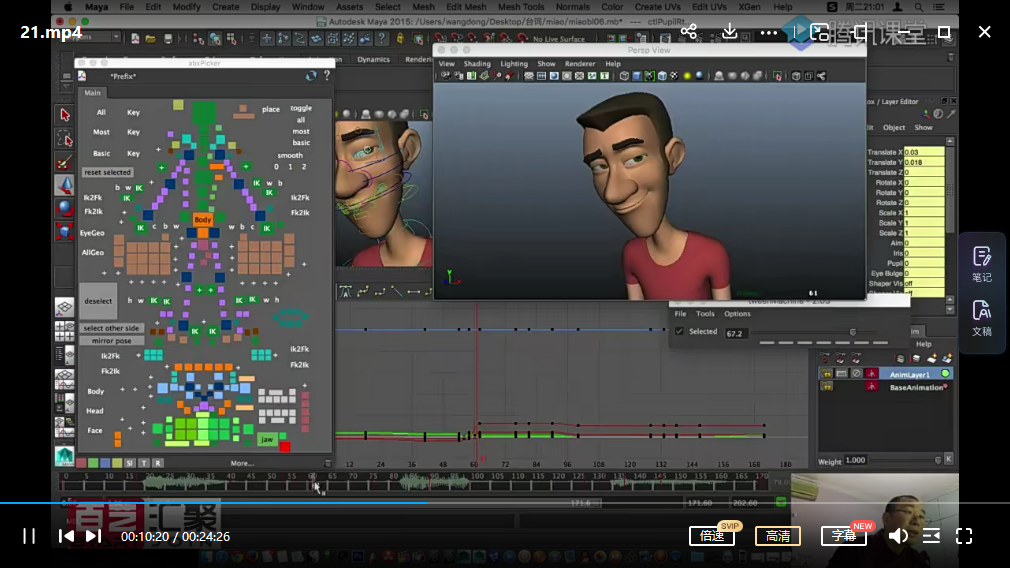Viewport: 1010px width, 568px height.
Task: Choose the Scale tool cube icon
Action: 64,231
